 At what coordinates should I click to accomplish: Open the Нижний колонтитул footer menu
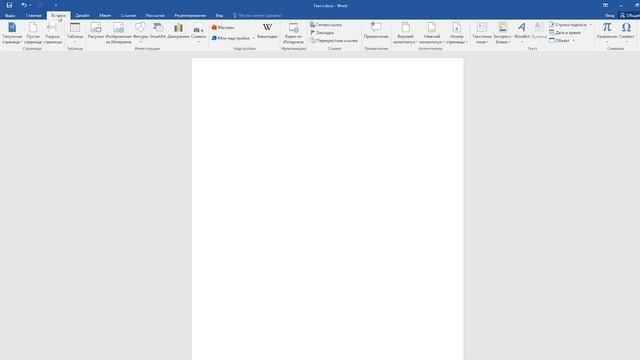point(431,33)
